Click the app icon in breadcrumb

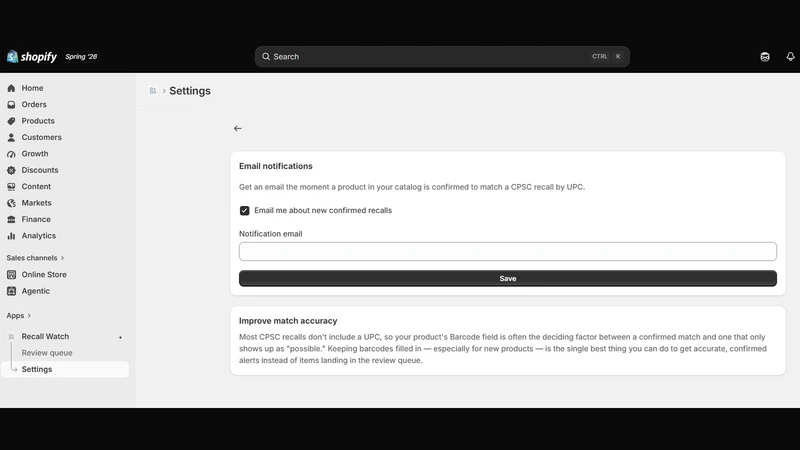[x=153, y=91]
